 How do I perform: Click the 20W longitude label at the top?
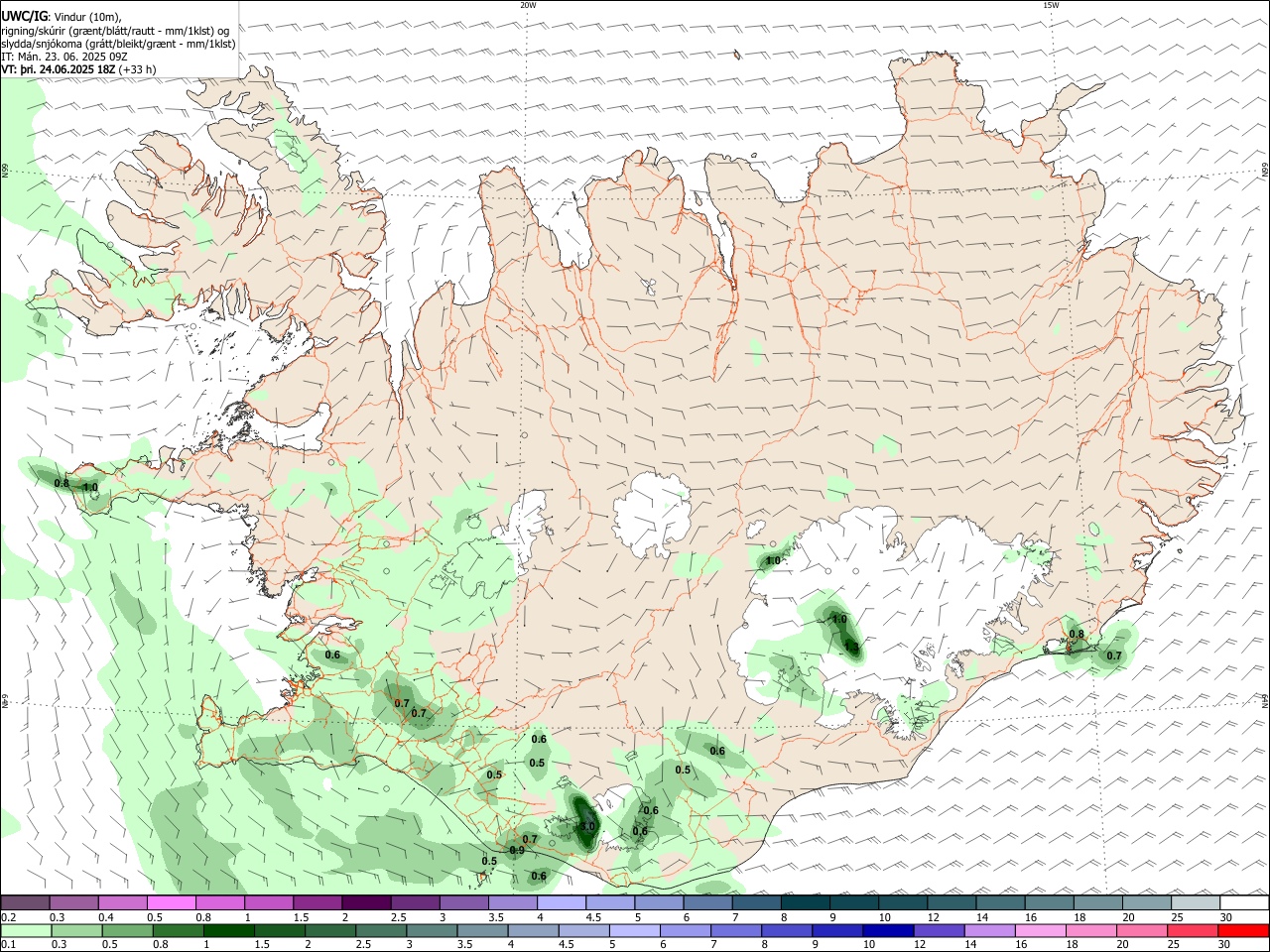point(528,5)
